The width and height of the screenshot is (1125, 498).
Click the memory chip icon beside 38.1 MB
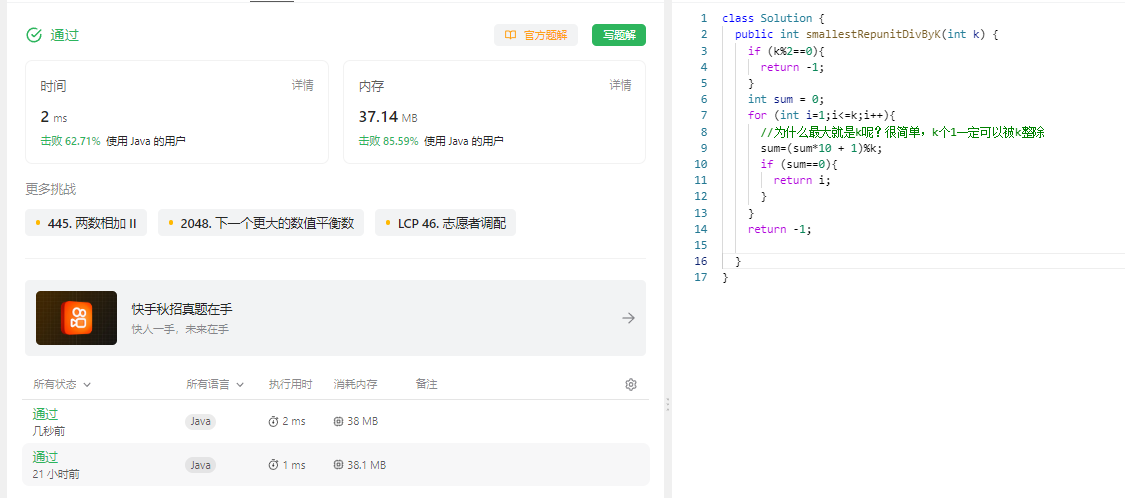pos(338,465)
